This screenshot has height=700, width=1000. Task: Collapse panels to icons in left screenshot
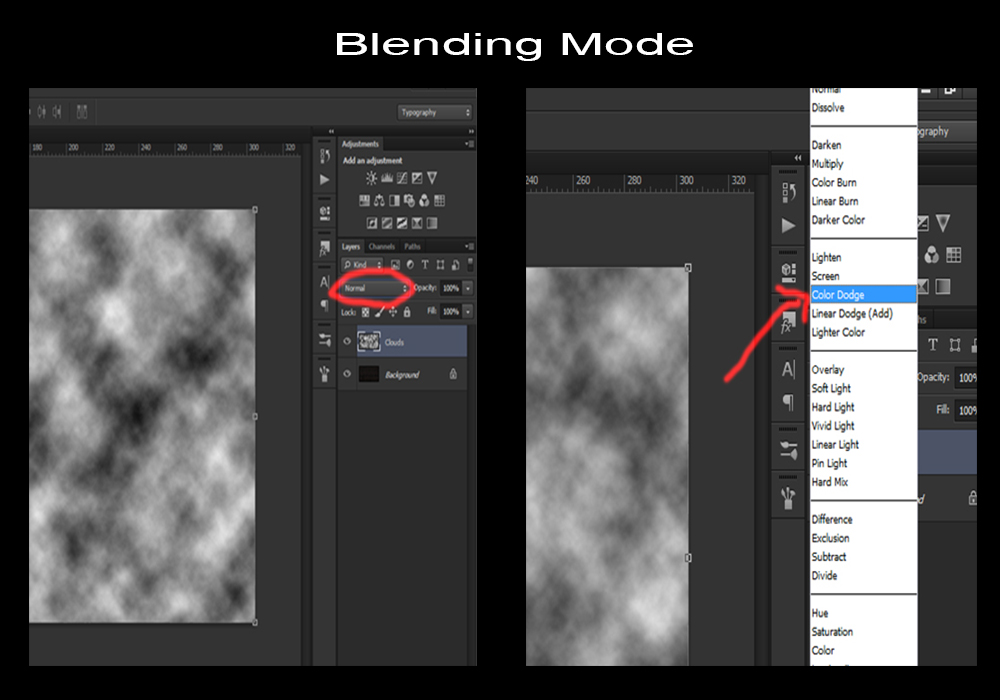pyautogui.click(x=471, y=131)
